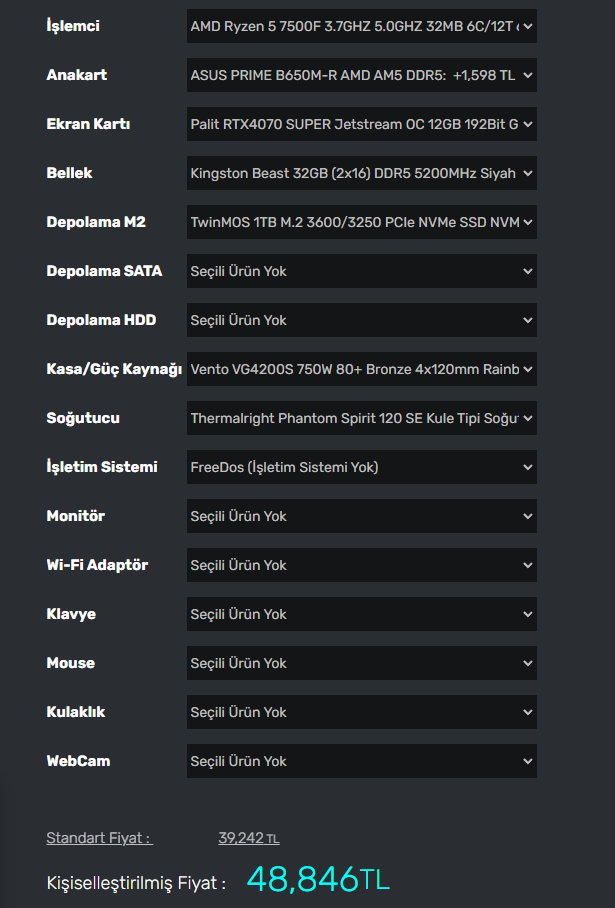This screenshot has height=908, width=615.
Task: Open the İşlemci processor dropdown
Action: point(361,26)
